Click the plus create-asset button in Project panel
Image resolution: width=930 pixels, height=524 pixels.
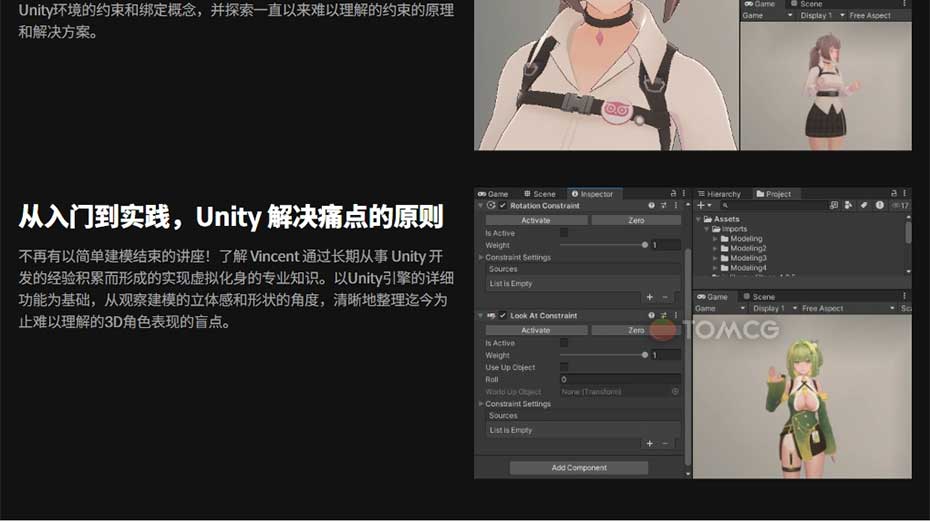pos(701,205)
